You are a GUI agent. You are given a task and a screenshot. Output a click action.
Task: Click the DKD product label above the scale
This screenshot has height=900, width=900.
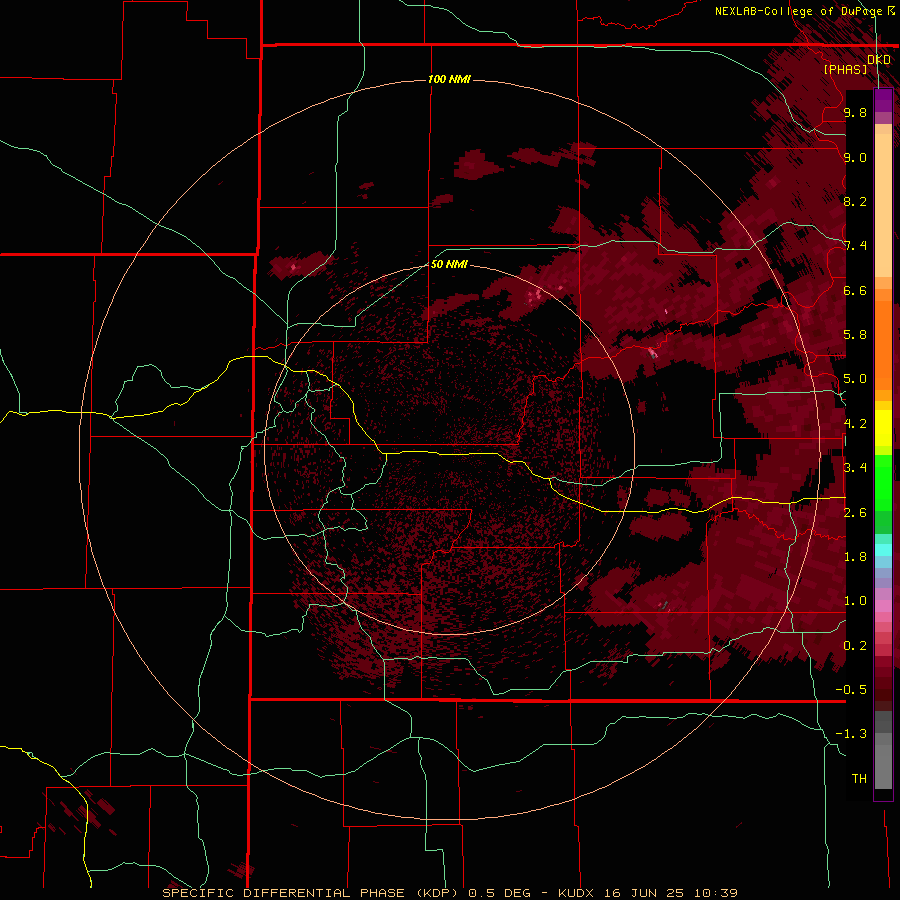[879, 59]
